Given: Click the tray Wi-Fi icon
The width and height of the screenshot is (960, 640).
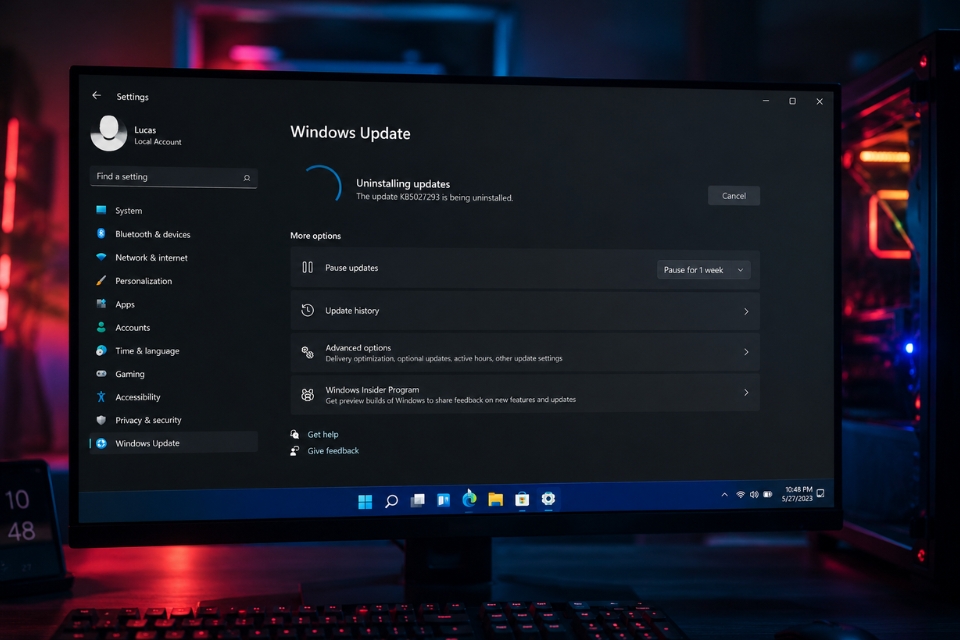Looking at the screenshot, I should click(740, 494).
